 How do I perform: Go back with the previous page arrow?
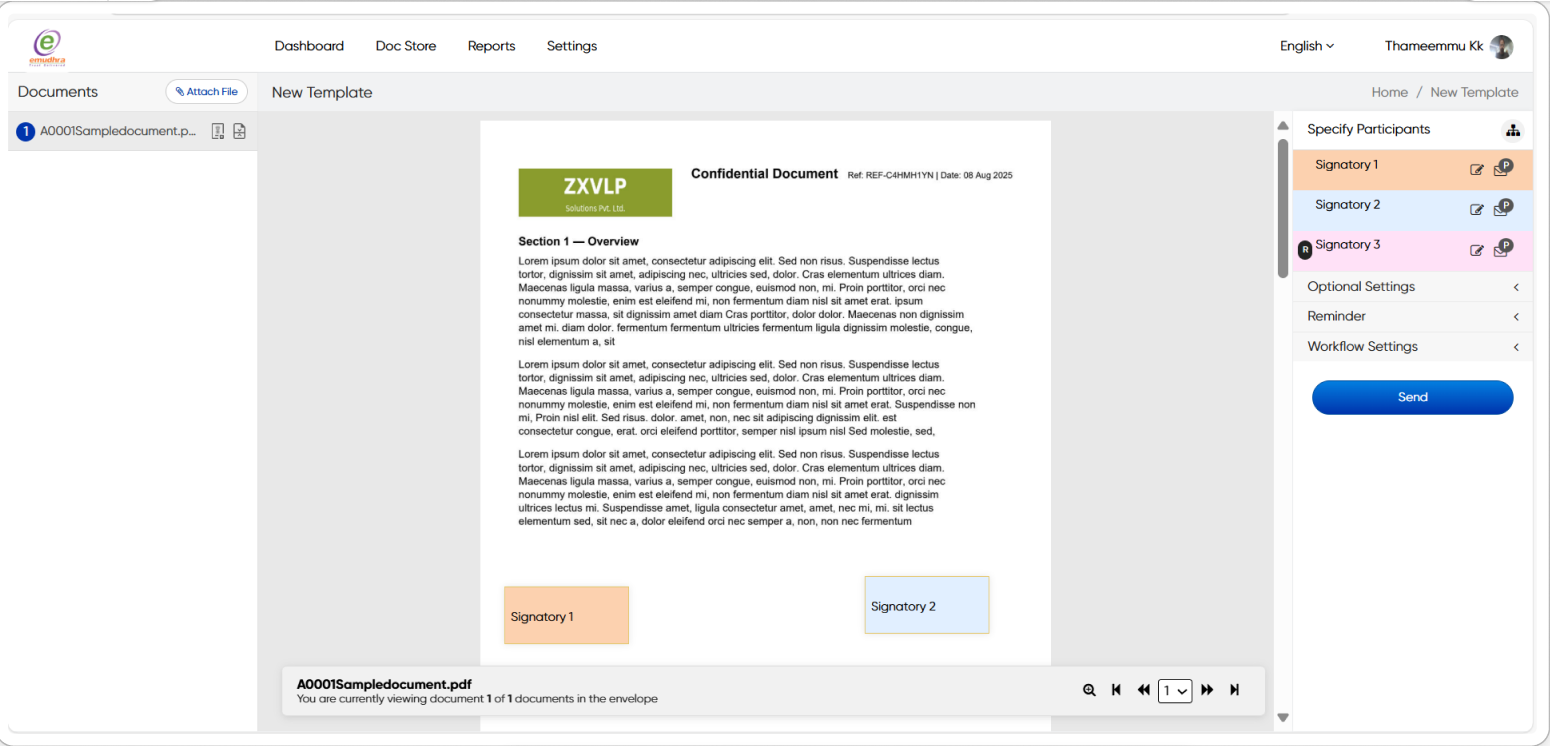point(1143,690)
